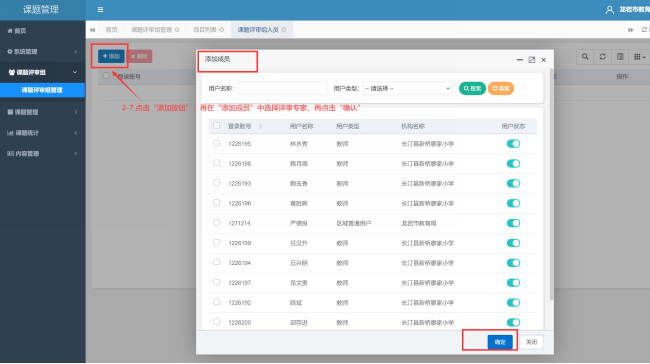Toggle user status switch for account 1226192
The width and height of the screenshot is (650, 364).
pyautogui.click(x=513, y=303)
